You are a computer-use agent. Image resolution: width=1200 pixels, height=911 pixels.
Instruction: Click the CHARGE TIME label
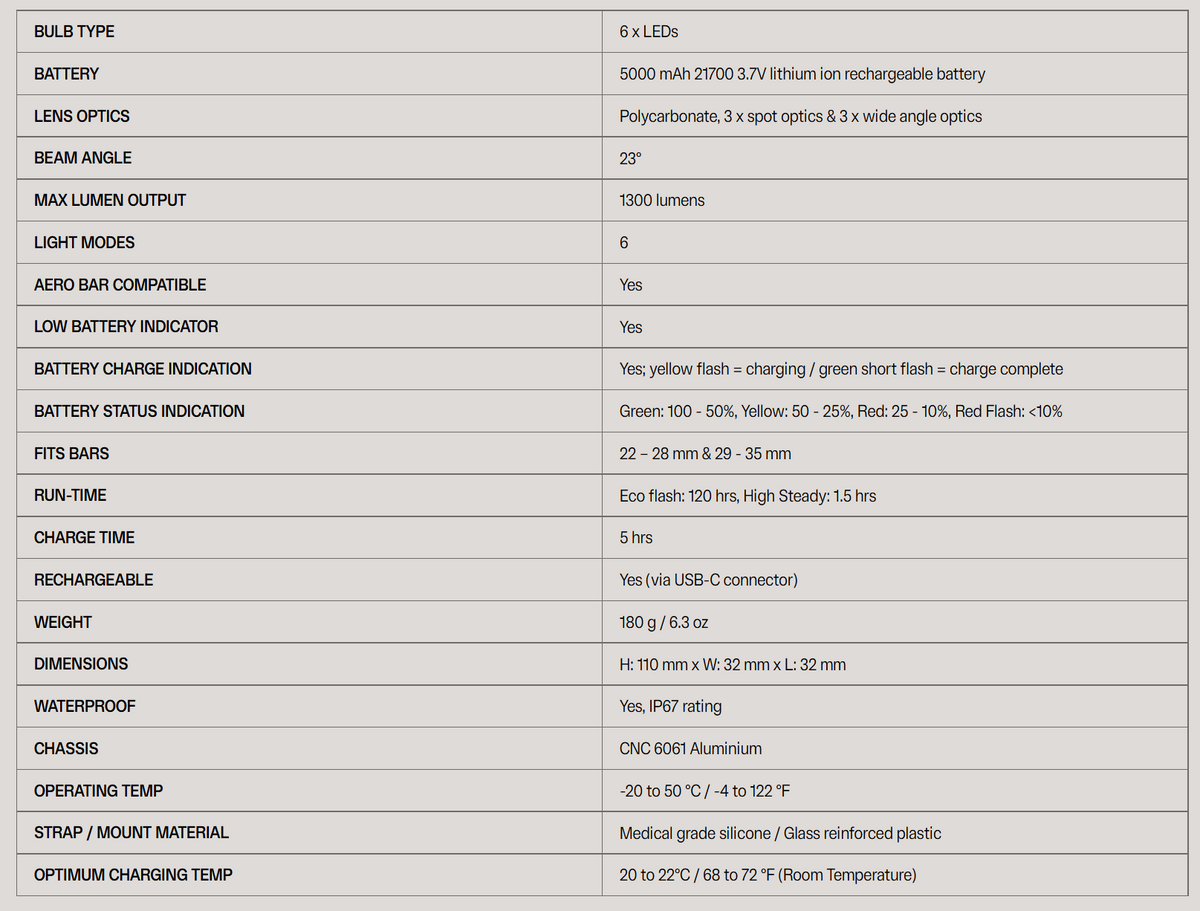84,538
